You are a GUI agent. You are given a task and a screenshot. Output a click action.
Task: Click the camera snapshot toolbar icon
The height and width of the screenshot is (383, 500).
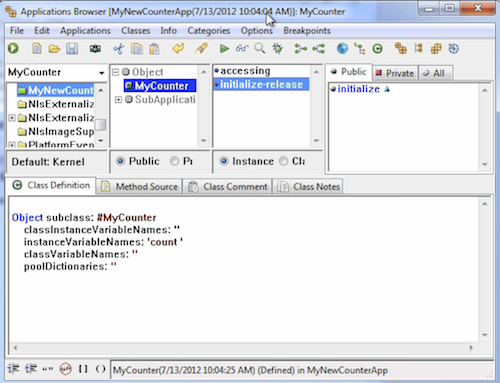click(x=95, y=49)
